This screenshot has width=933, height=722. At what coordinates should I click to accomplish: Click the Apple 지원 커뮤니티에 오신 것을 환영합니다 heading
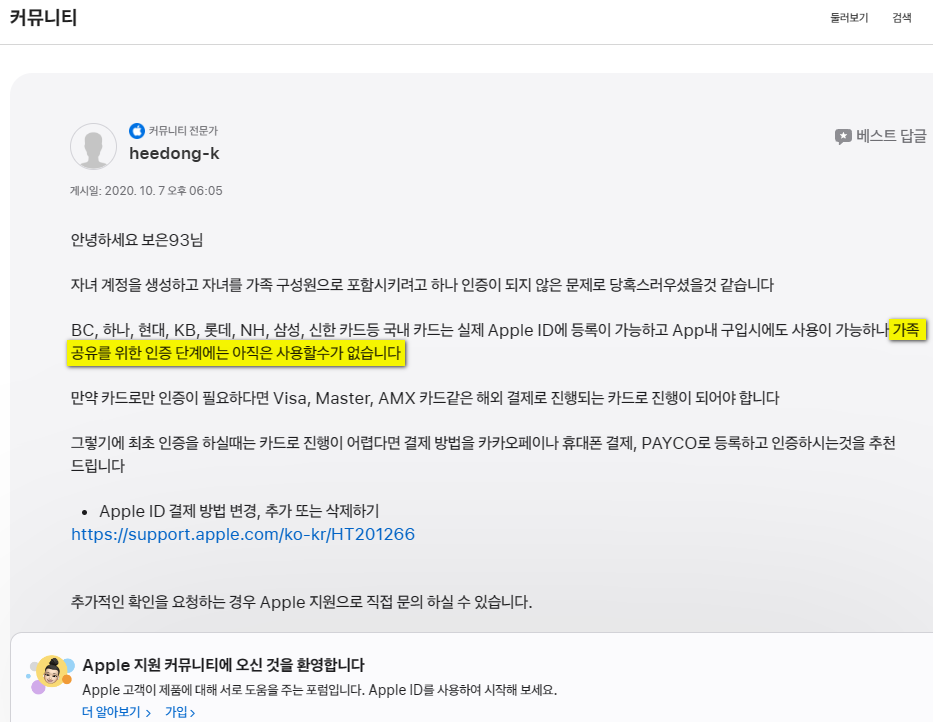click(x=223, y=665)
